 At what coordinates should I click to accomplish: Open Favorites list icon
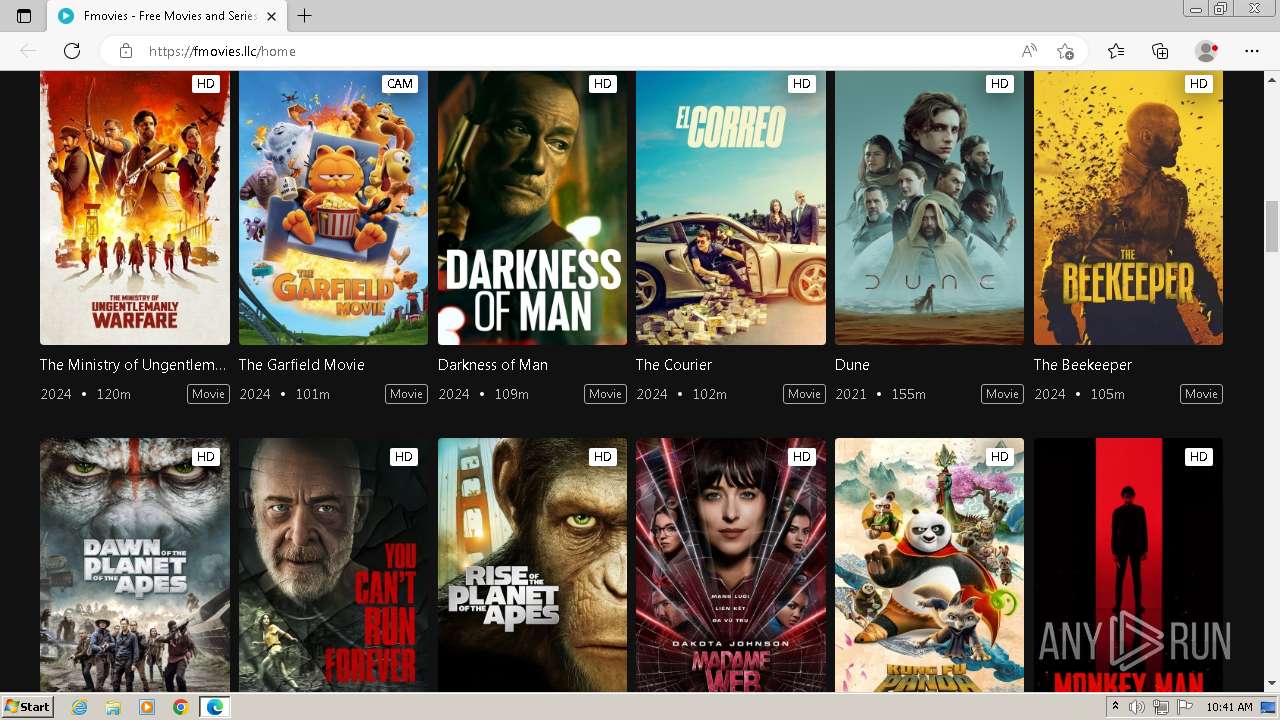point(1116,51)
